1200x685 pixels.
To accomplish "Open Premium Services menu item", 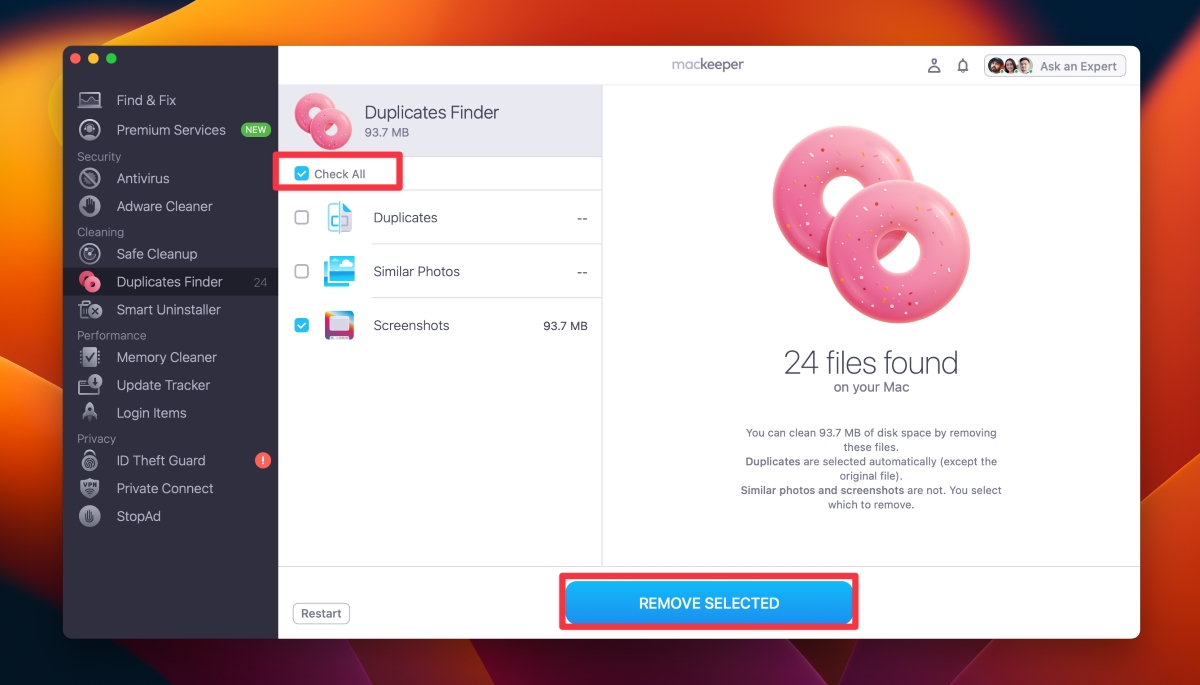I will click(170, 130).
